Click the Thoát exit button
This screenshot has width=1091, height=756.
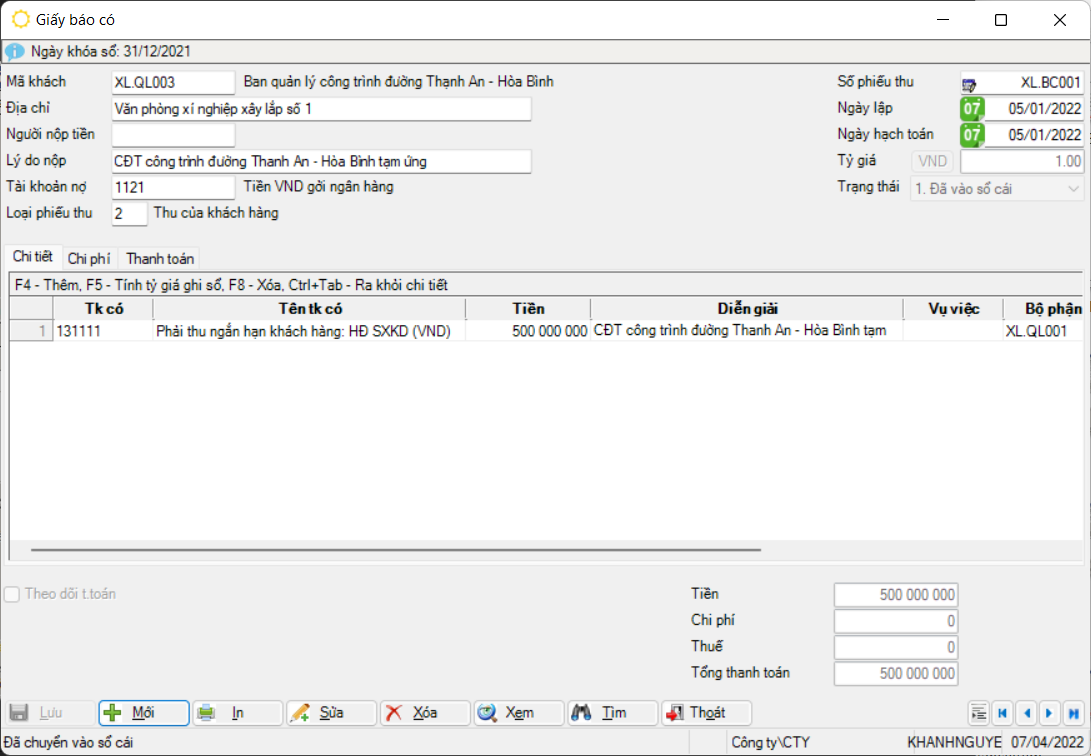pyautogui.click(x=705, y=713)
